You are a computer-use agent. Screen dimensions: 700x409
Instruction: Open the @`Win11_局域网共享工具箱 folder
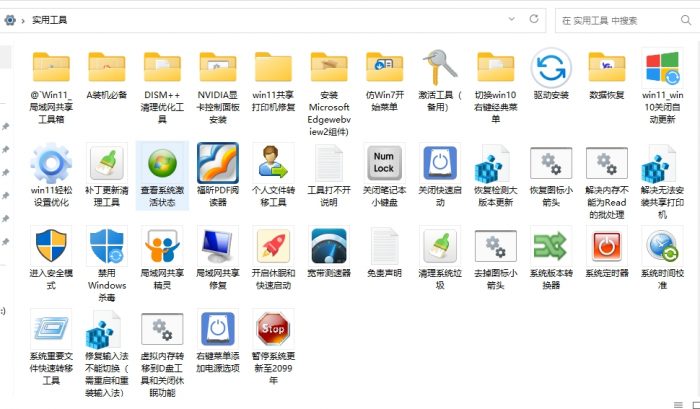[x=51, y=67]
